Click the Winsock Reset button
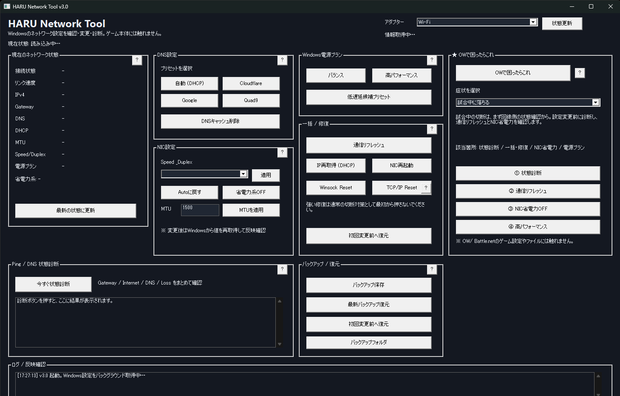Image resolution: width=620 pixels, height=396 pixels. [x=336, y=188]
